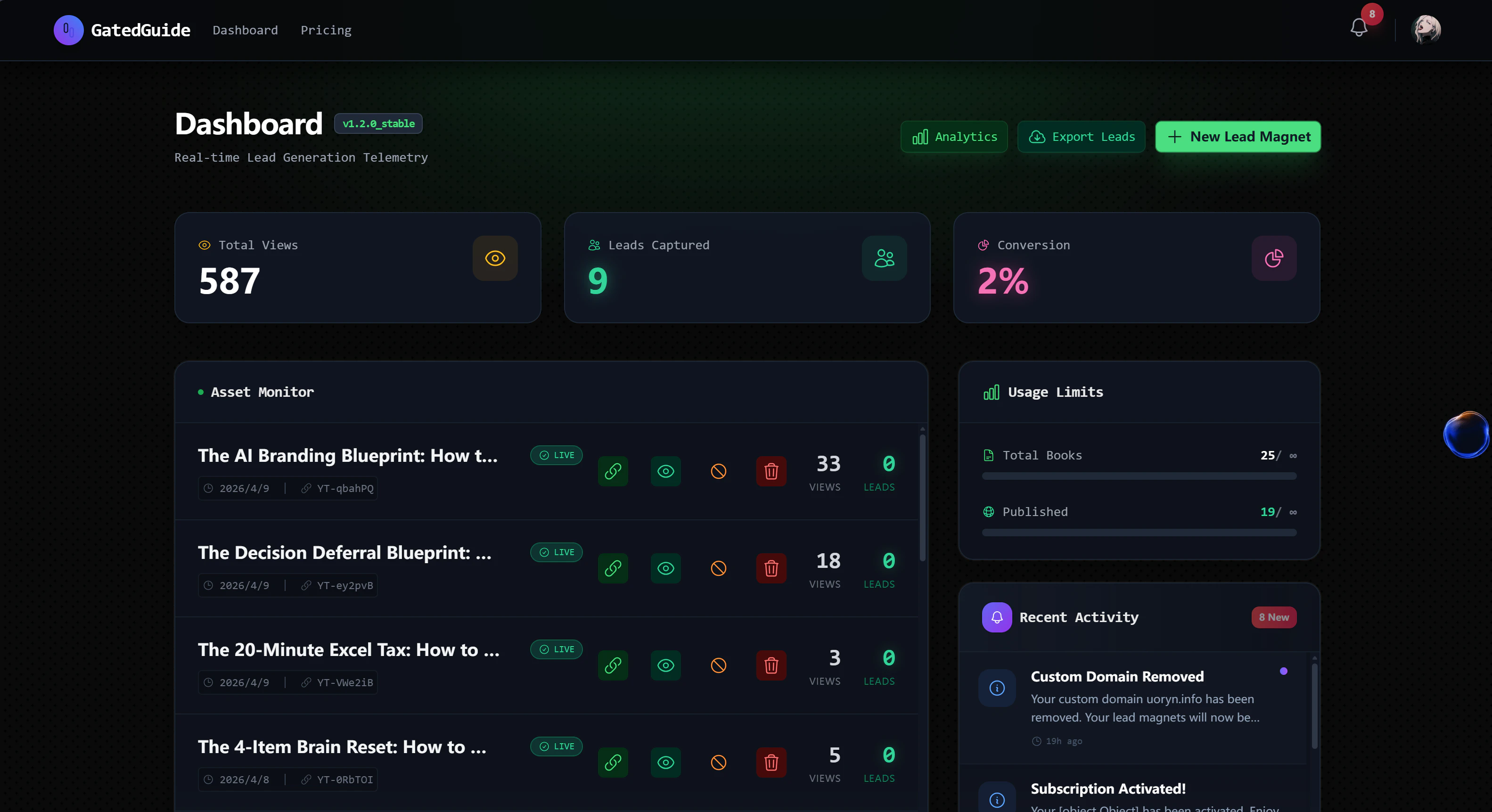
Task: Copy link for AI Branding Blueprint
Action: click(x=613, y=471)
